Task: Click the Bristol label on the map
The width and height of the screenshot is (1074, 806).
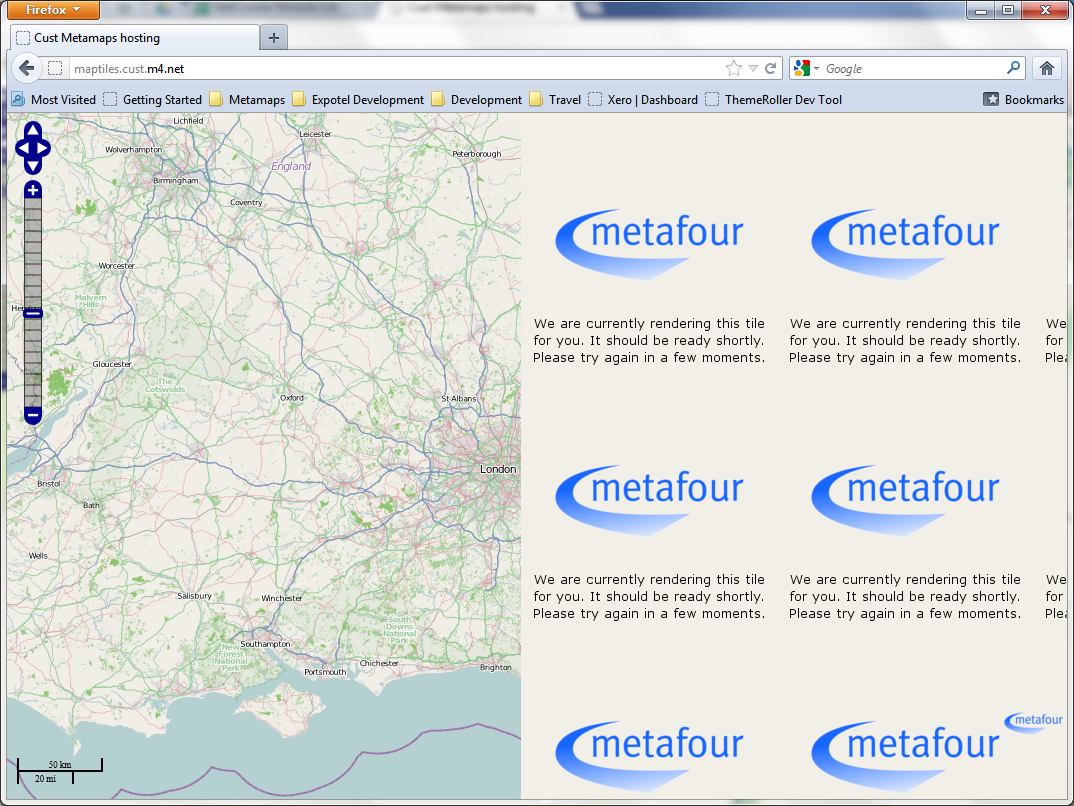Action: pyautogui.click(x=49, y=483)
